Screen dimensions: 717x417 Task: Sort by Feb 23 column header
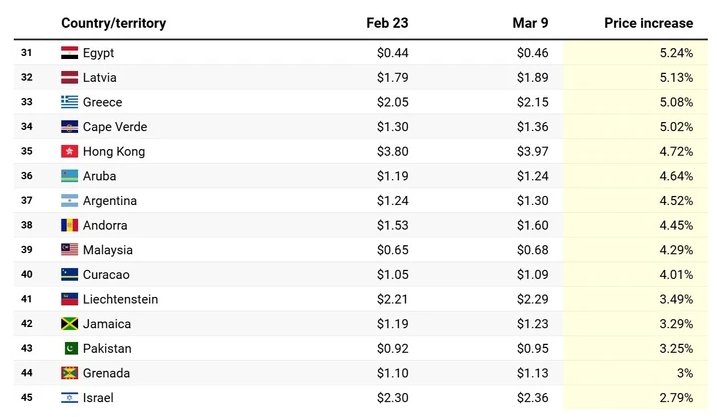click(387, 23)
